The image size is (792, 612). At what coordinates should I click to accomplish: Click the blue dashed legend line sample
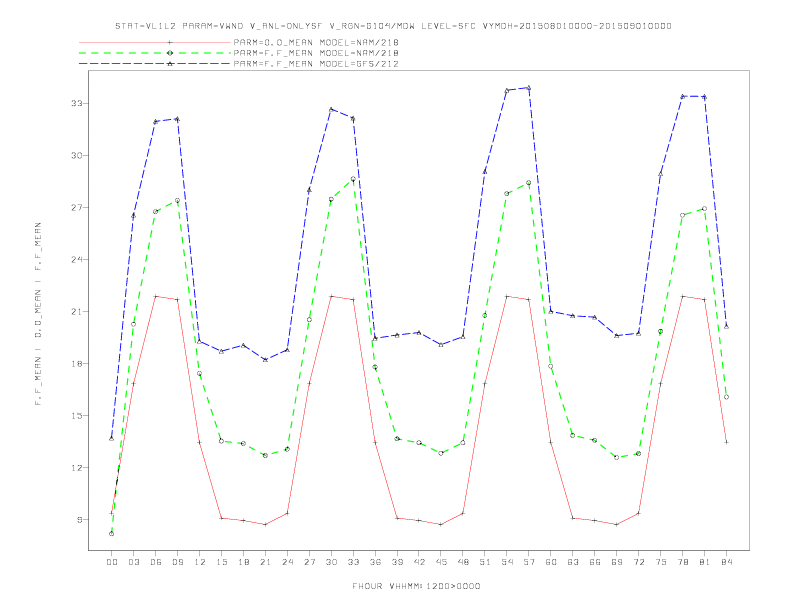tap(155, 64)
